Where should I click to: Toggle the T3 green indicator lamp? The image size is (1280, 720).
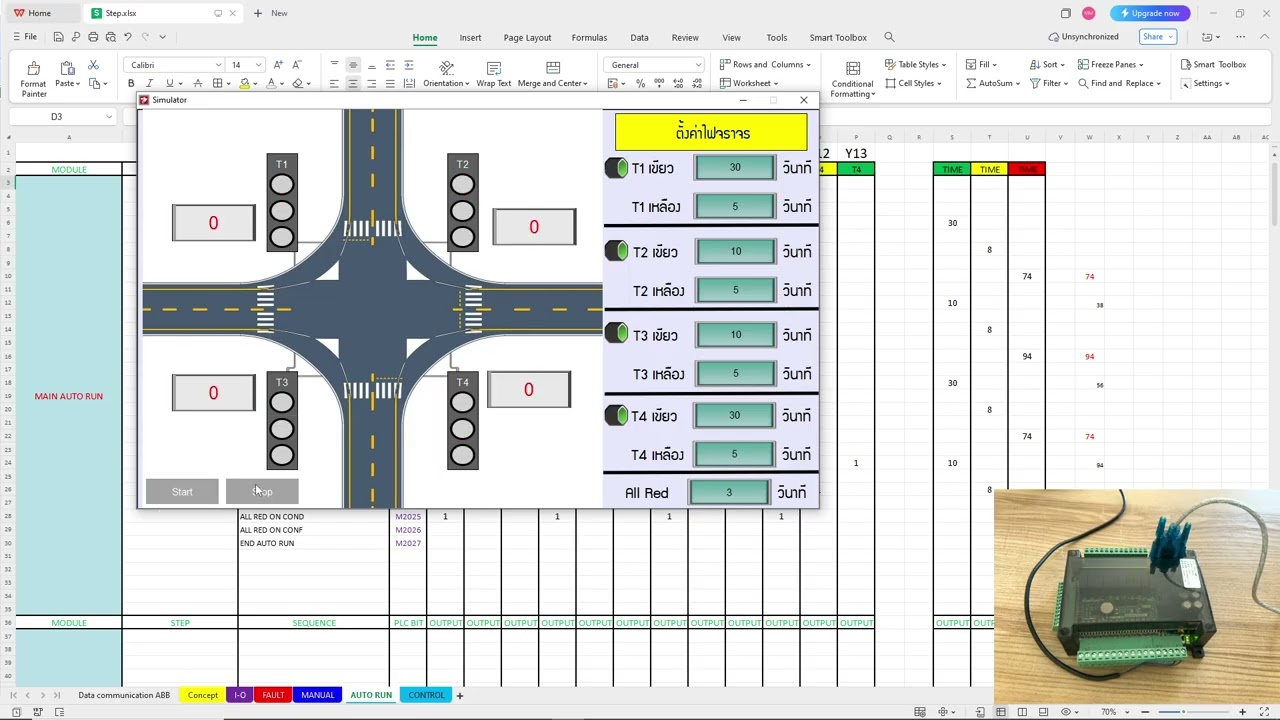pyautogui.click(x=616, y=333)
